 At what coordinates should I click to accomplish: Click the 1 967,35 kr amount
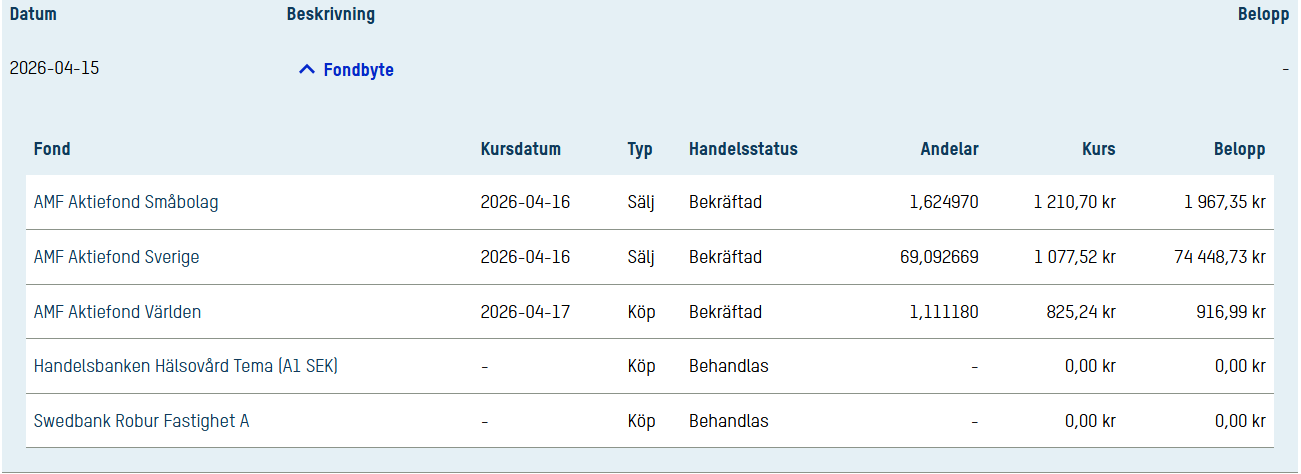(x=1224, y=202)
